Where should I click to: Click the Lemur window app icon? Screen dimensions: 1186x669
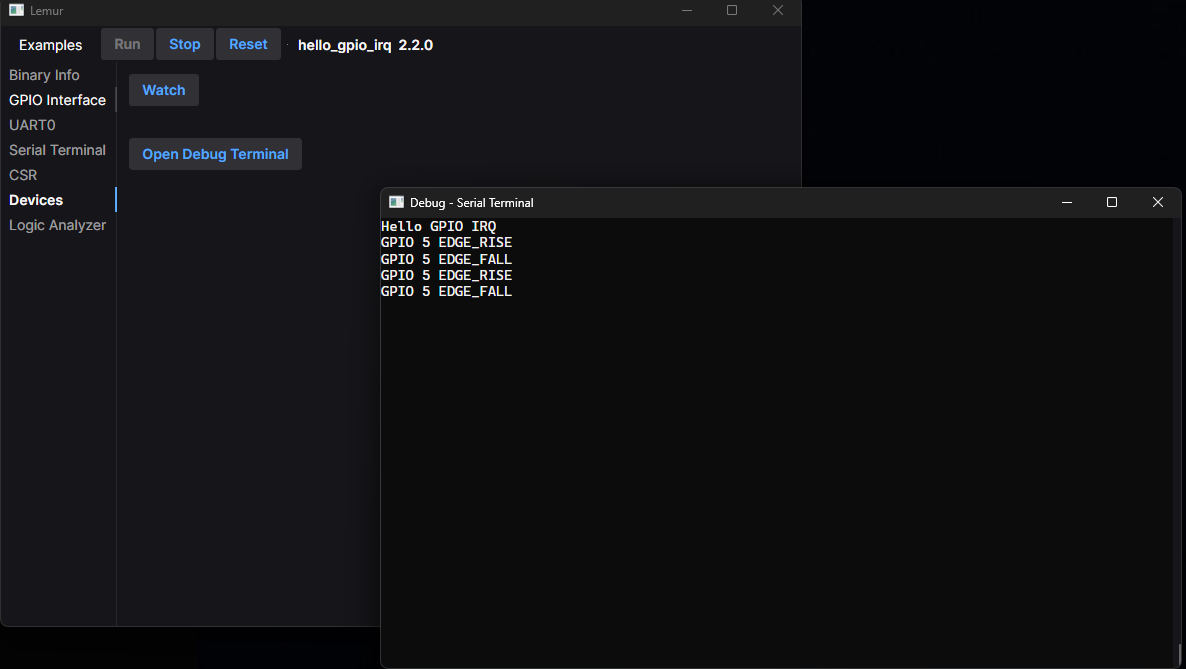click(x=17, y=11)
